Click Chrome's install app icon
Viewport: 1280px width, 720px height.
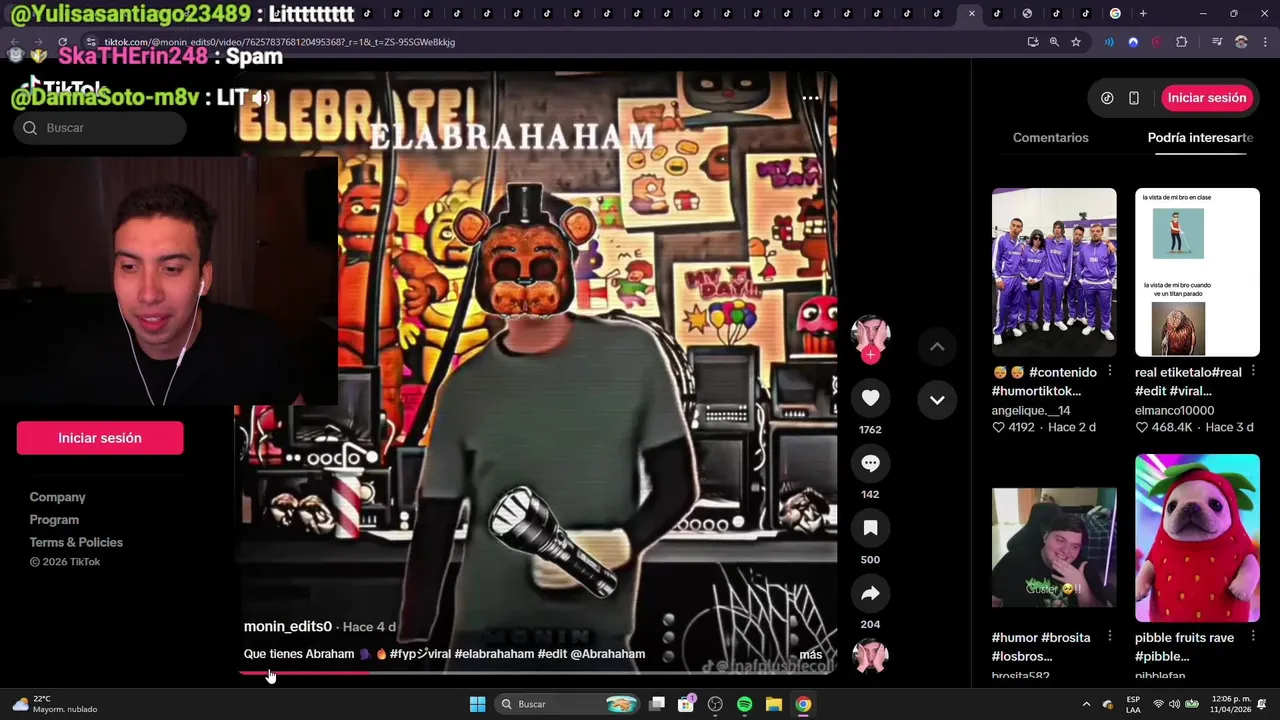coord(1033,42)
